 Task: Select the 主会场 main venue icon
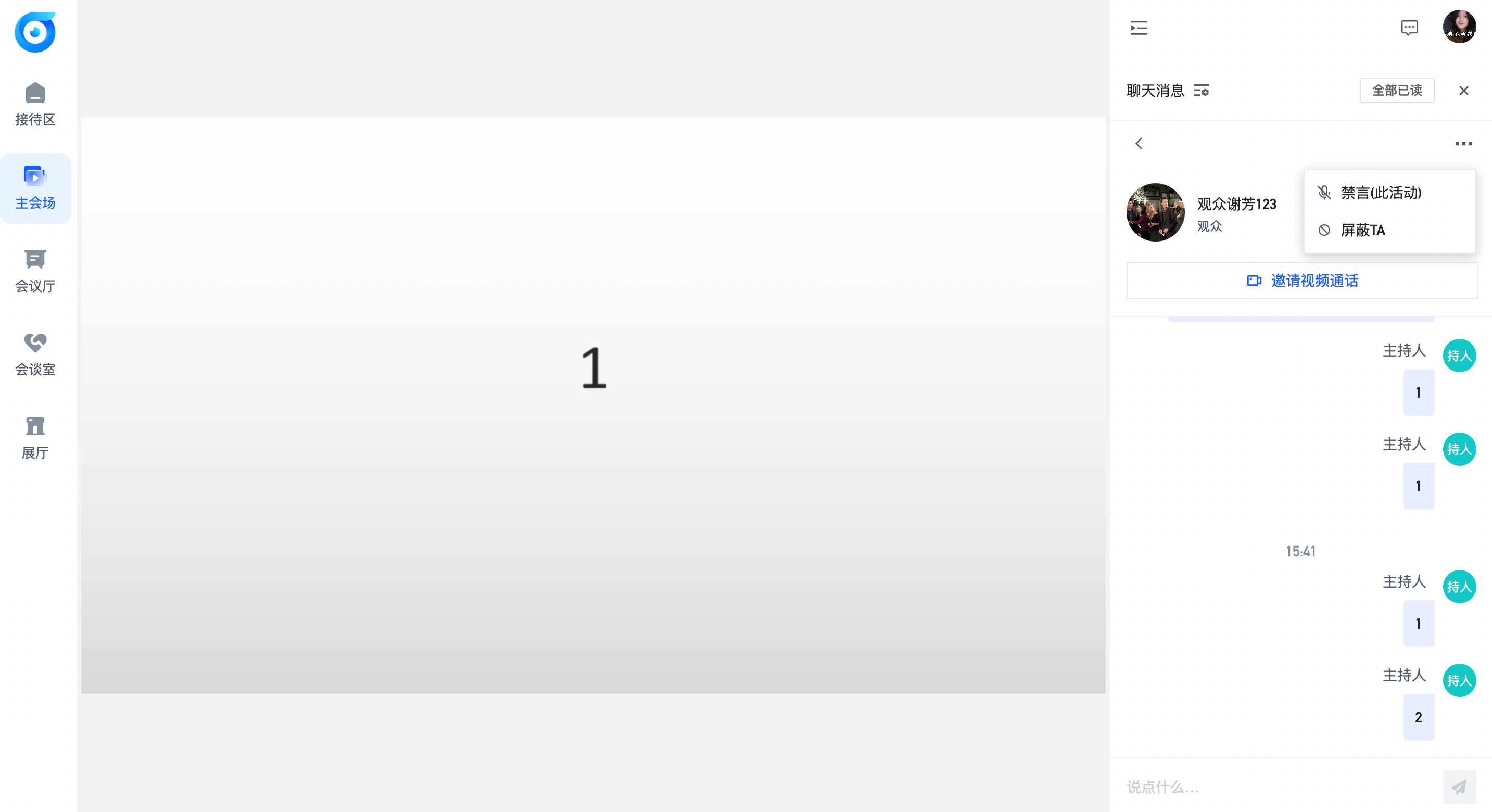coord(35,176)
